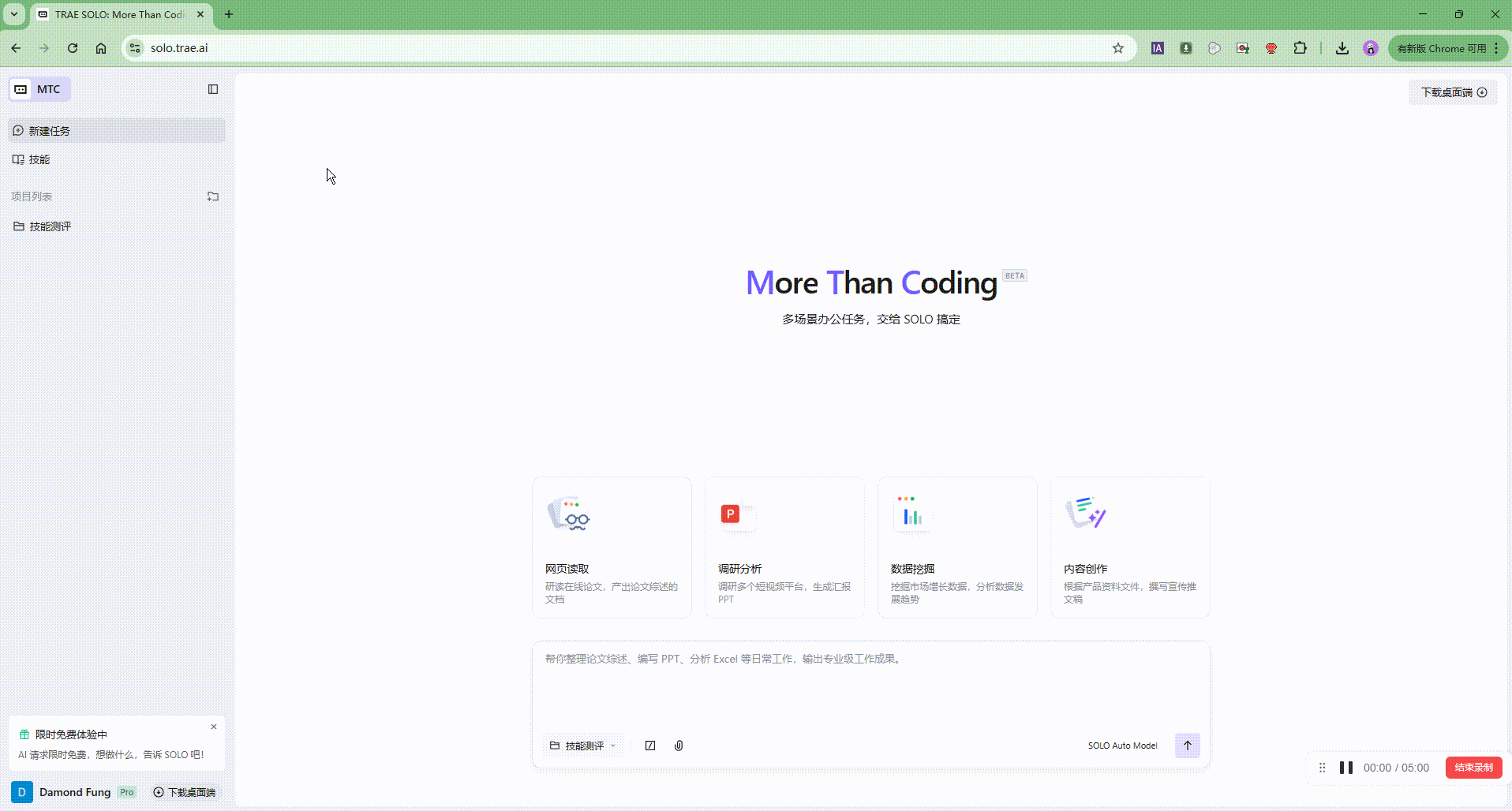Open the SOLO Auto Model selector
This screenshot has width=1512, height=811.
point(1122,746)
